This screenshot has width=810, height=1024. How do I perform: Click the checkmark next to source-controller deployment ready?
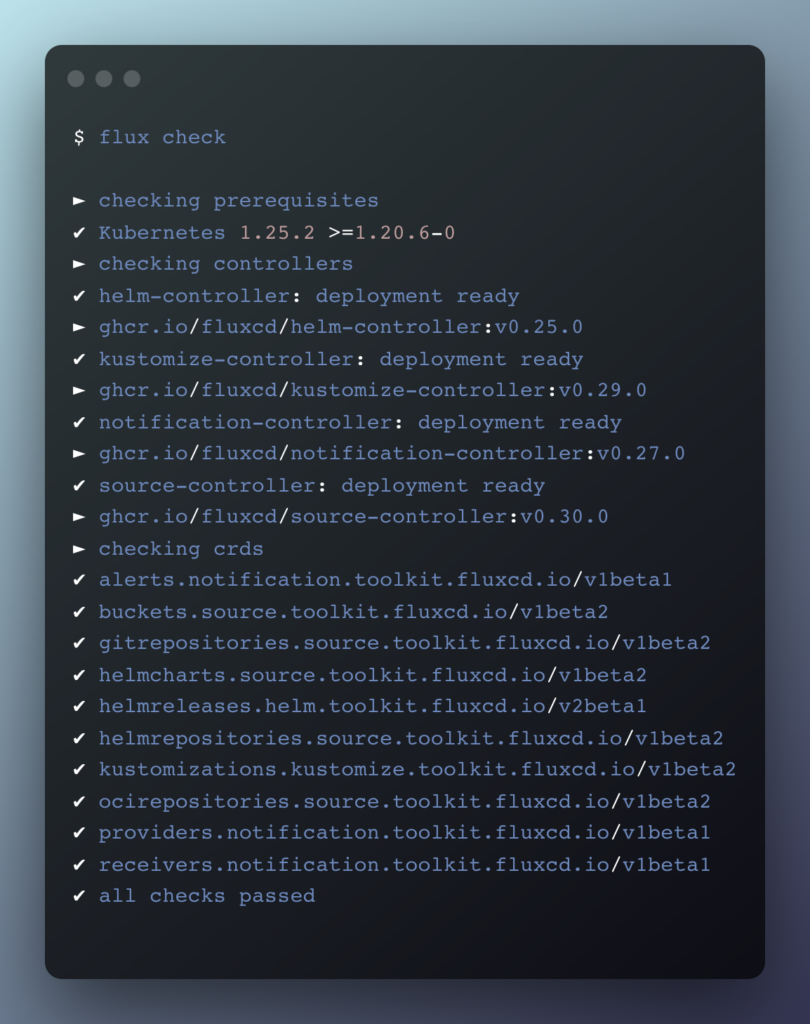pos(79,485)
